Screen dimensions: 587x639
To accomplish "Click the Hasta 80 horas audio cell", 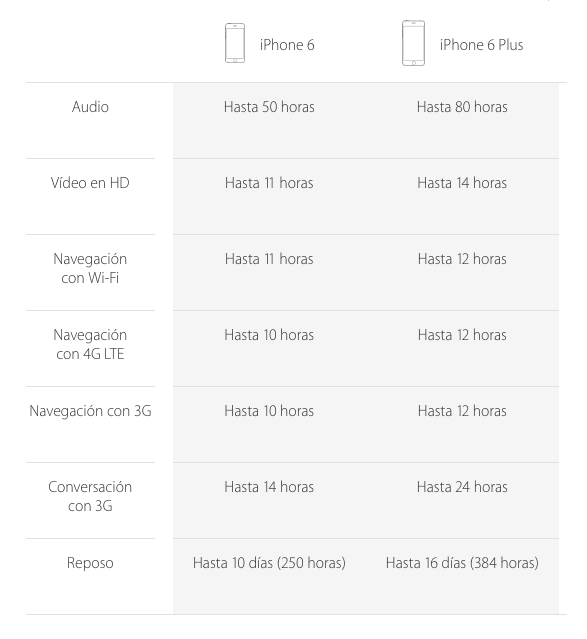I will pos(462,107).
